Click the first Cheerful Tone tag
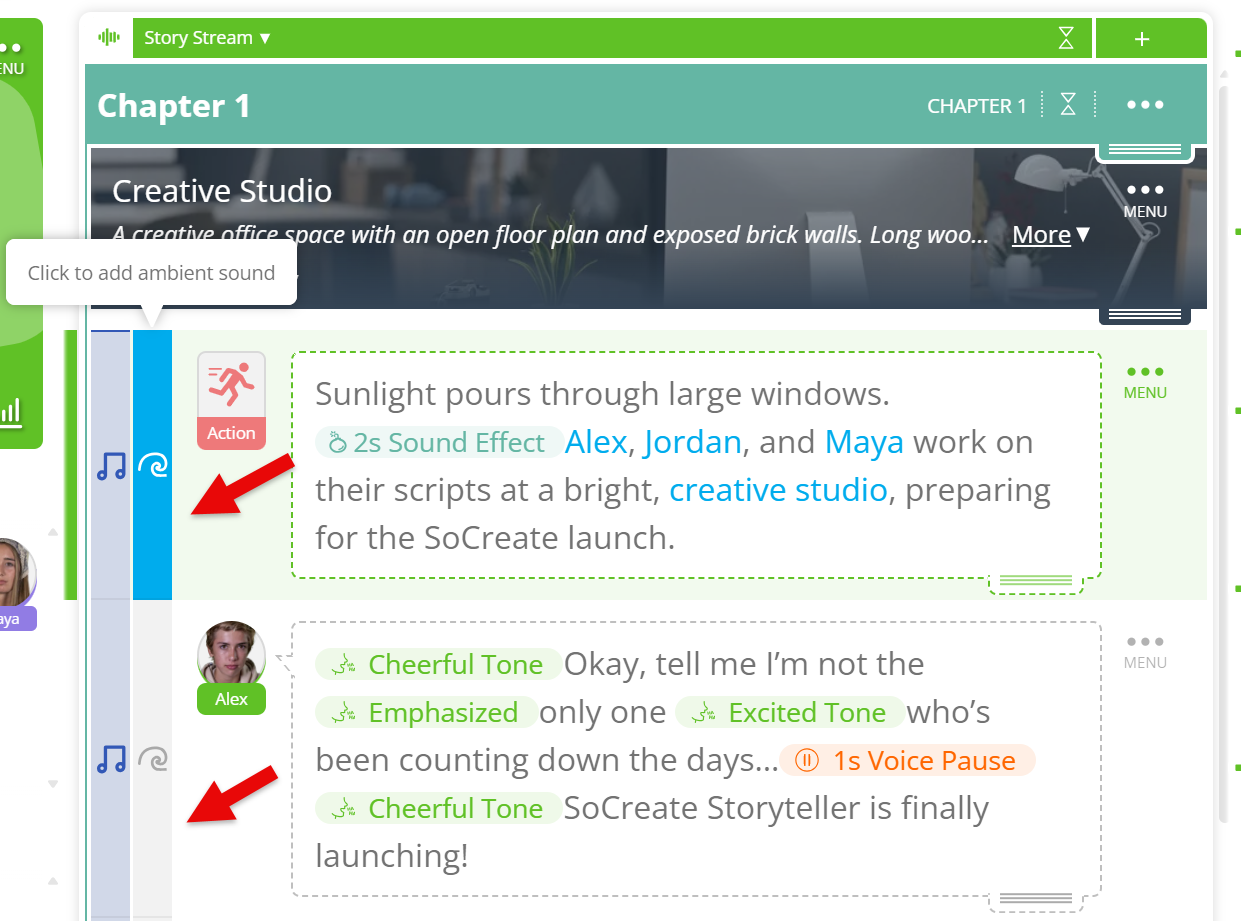 pyautogui.click(x=441, y=665)
